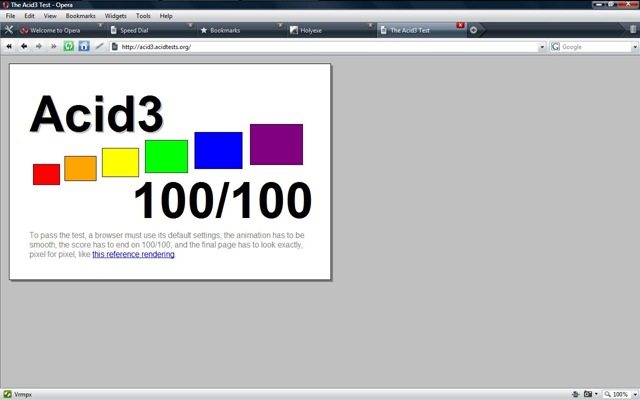Open the panels wrench icon in tab bar

(x=9, y=30)
